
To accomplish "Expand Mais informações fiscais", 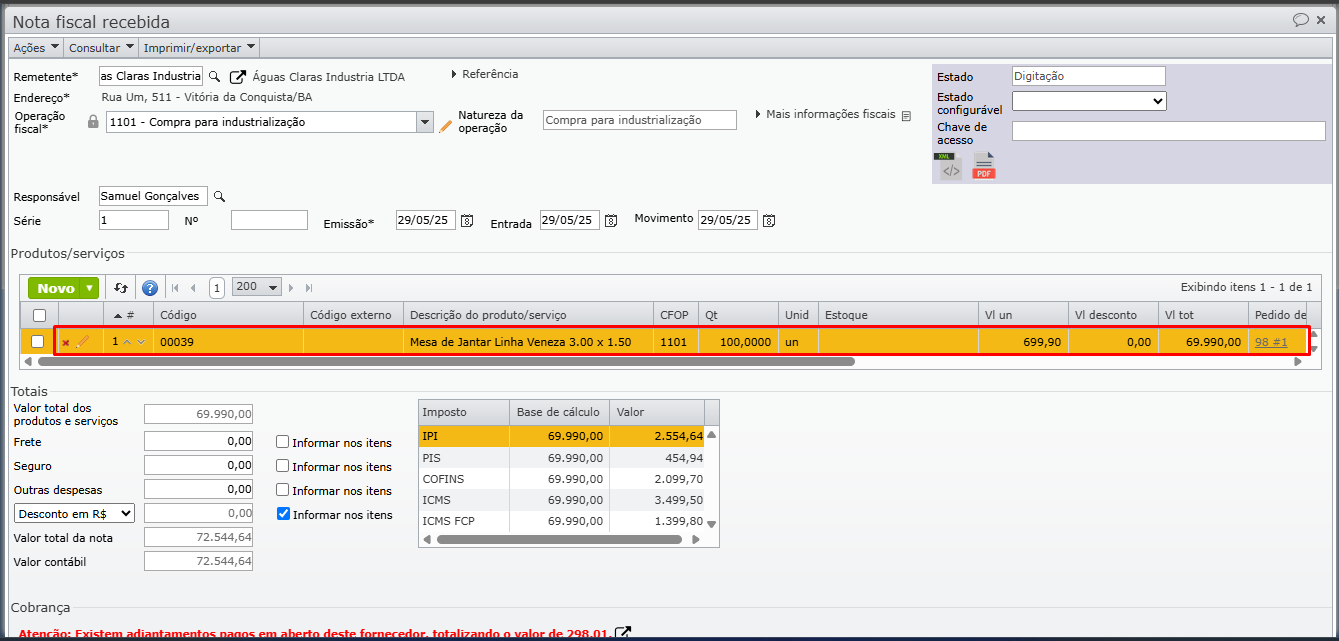I will coord(826,114).
